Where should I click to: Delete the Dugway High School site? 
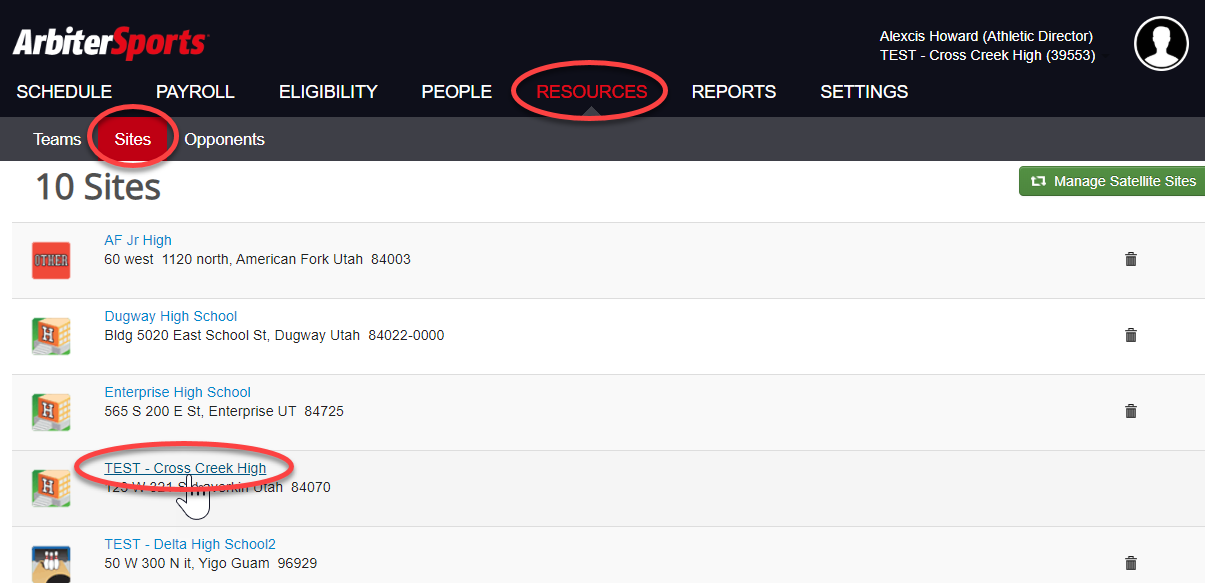coord(1131,335)
